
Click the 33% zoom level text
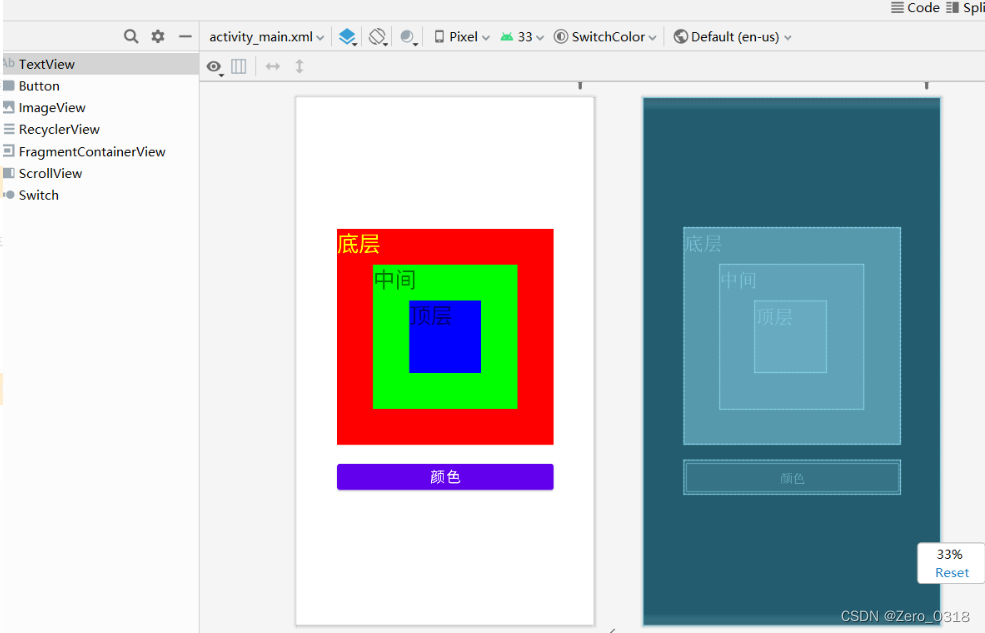[x=949, y=555]
